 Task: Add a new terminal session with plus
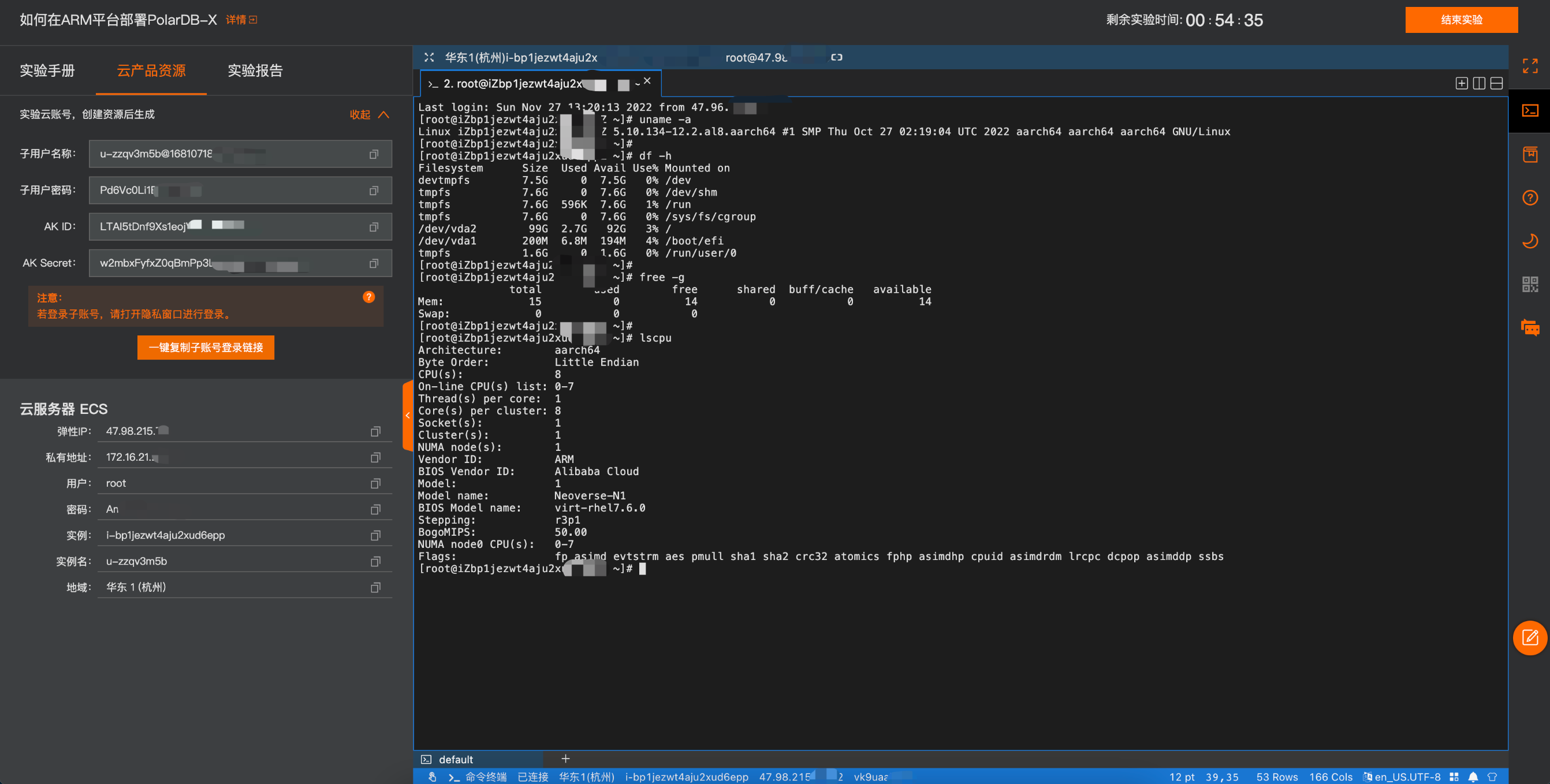click(565, 759)
